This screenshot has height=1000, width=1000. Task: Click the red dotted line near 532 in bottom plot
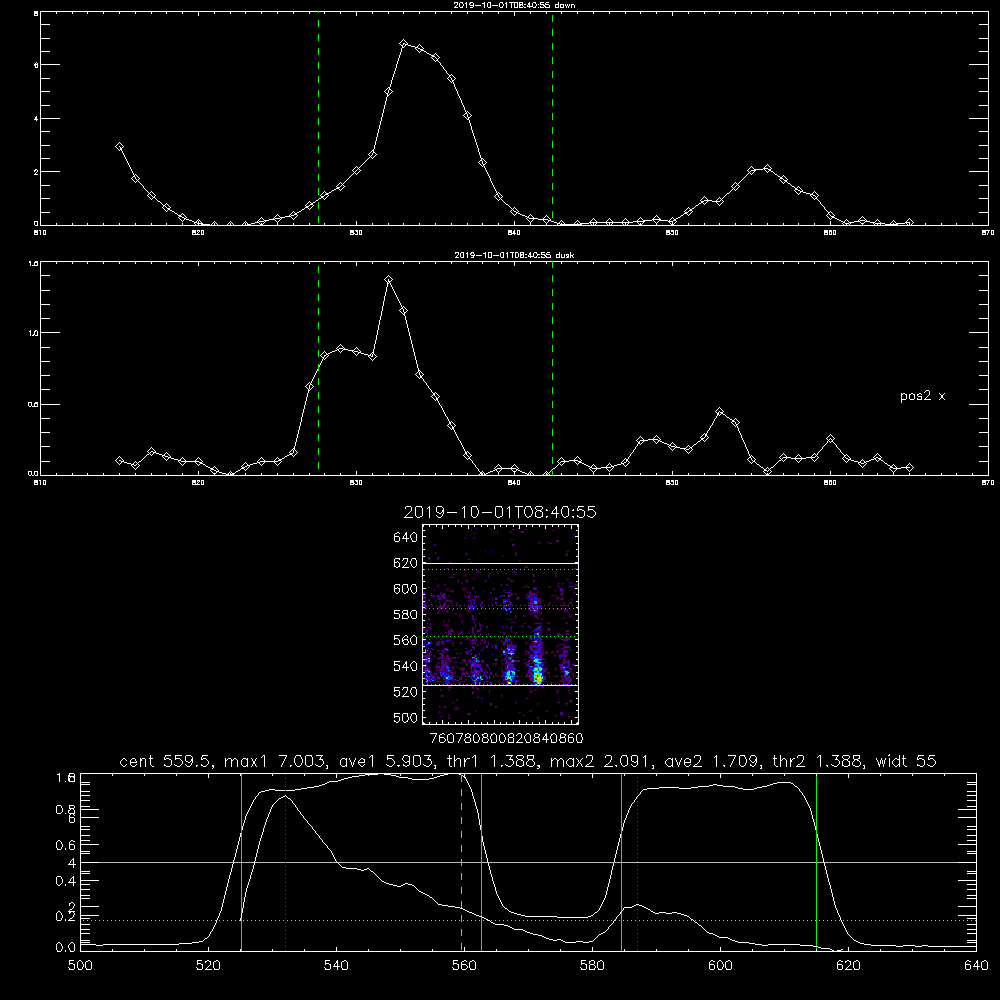(286, 862)
